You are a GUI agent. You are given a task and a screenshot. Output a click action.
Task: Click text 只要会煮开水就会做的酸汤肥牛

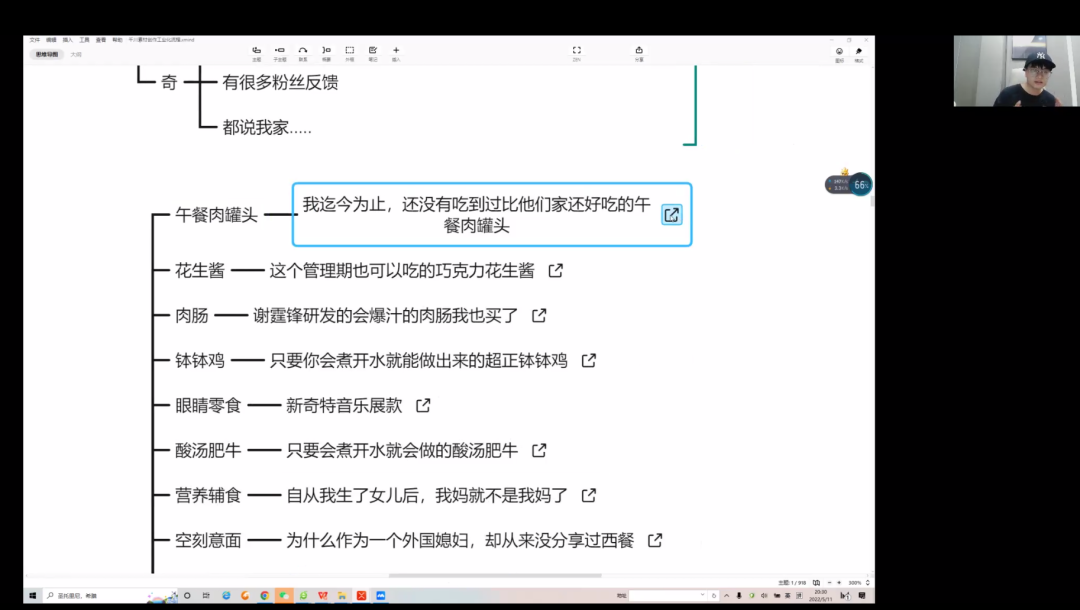(402, 450)
